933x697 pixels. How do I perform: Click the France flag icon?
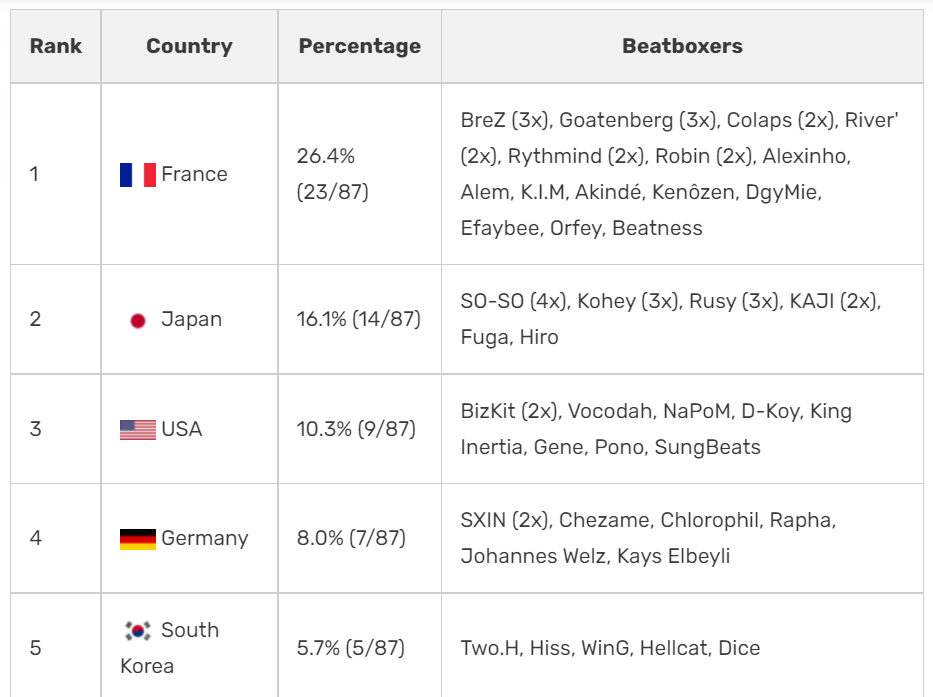tap(137, 175)
